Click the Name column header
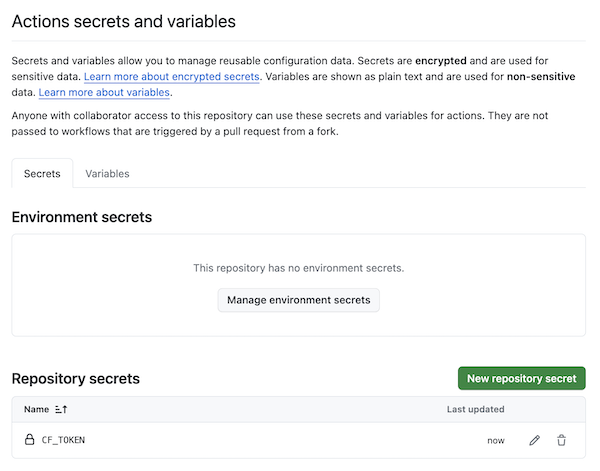Viewport: 600px width, 471px height. click(x=36, y=409)
